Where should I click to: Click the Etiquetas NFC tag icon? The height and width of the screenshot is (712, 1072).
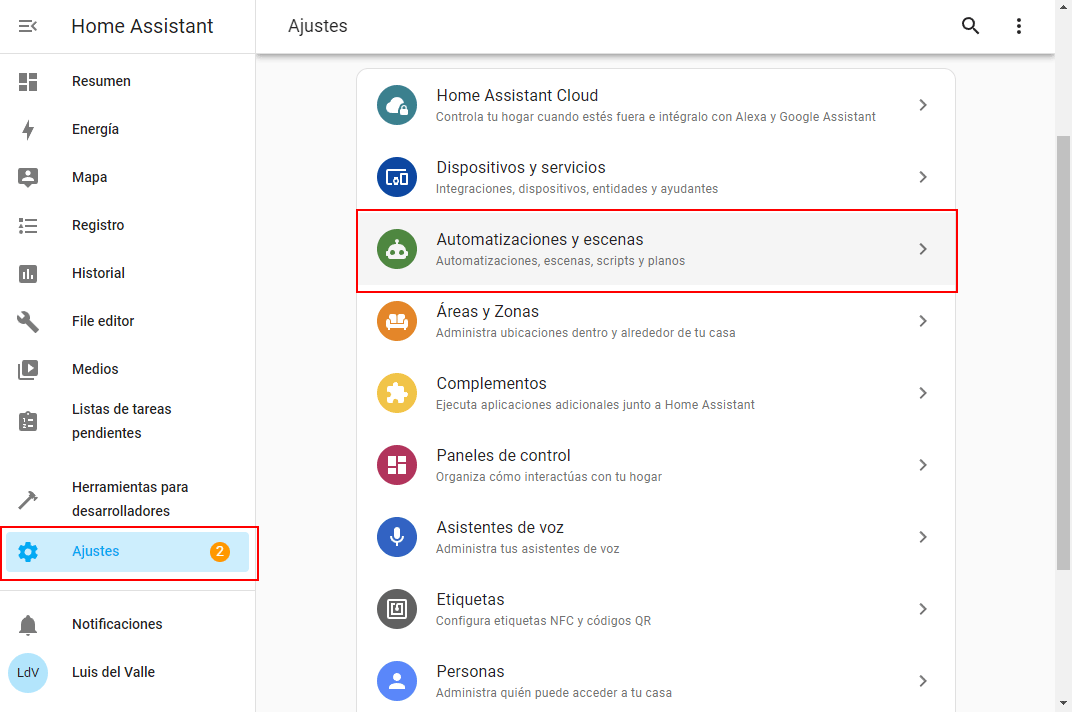[397, 609]
